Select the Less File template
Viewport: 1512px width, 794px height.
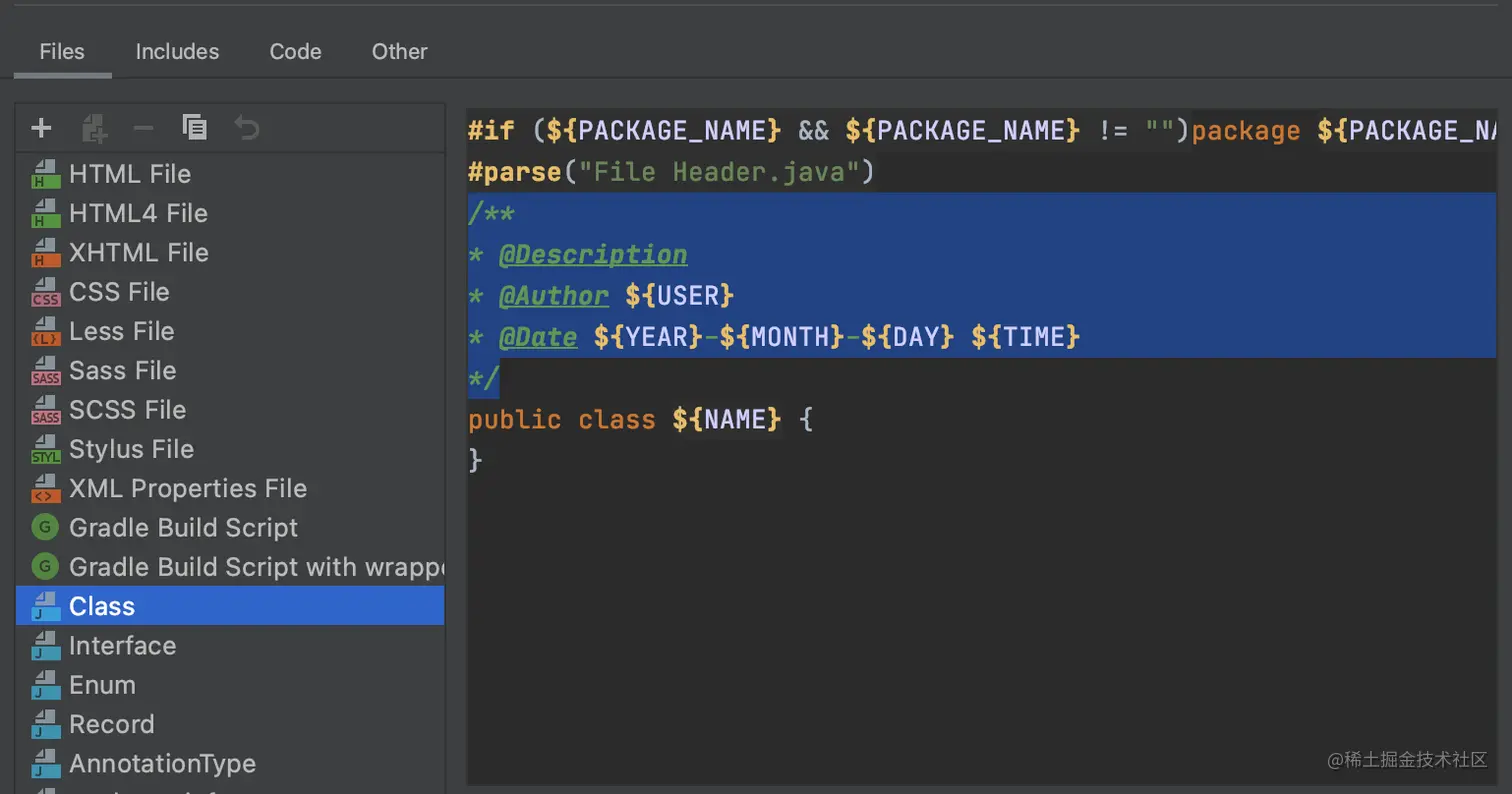click(x=230, y=331)
